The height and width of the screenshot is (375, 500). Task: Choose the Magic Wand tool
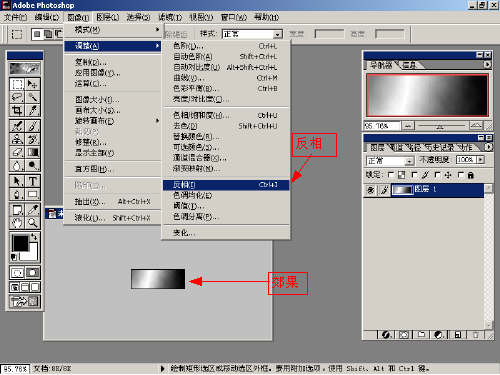pyautogui.click(x=32, y=97)
